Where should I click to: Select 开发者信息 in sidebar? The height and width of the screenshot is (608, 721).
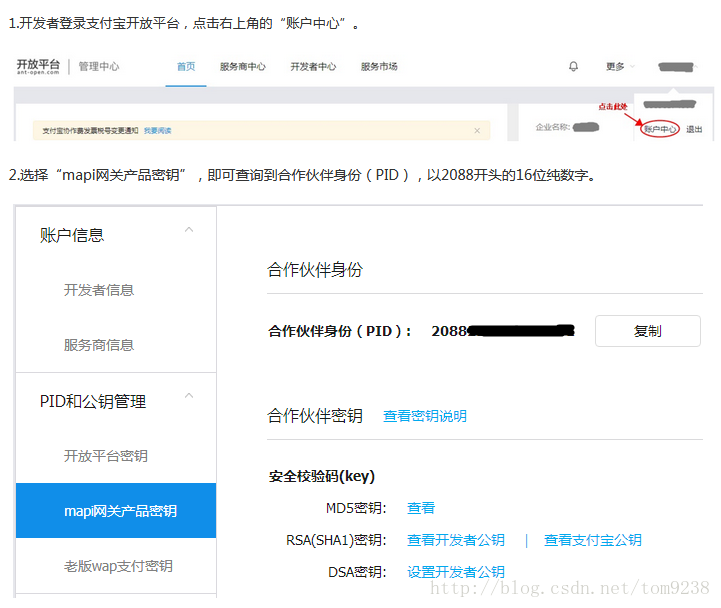coord(99,290)
